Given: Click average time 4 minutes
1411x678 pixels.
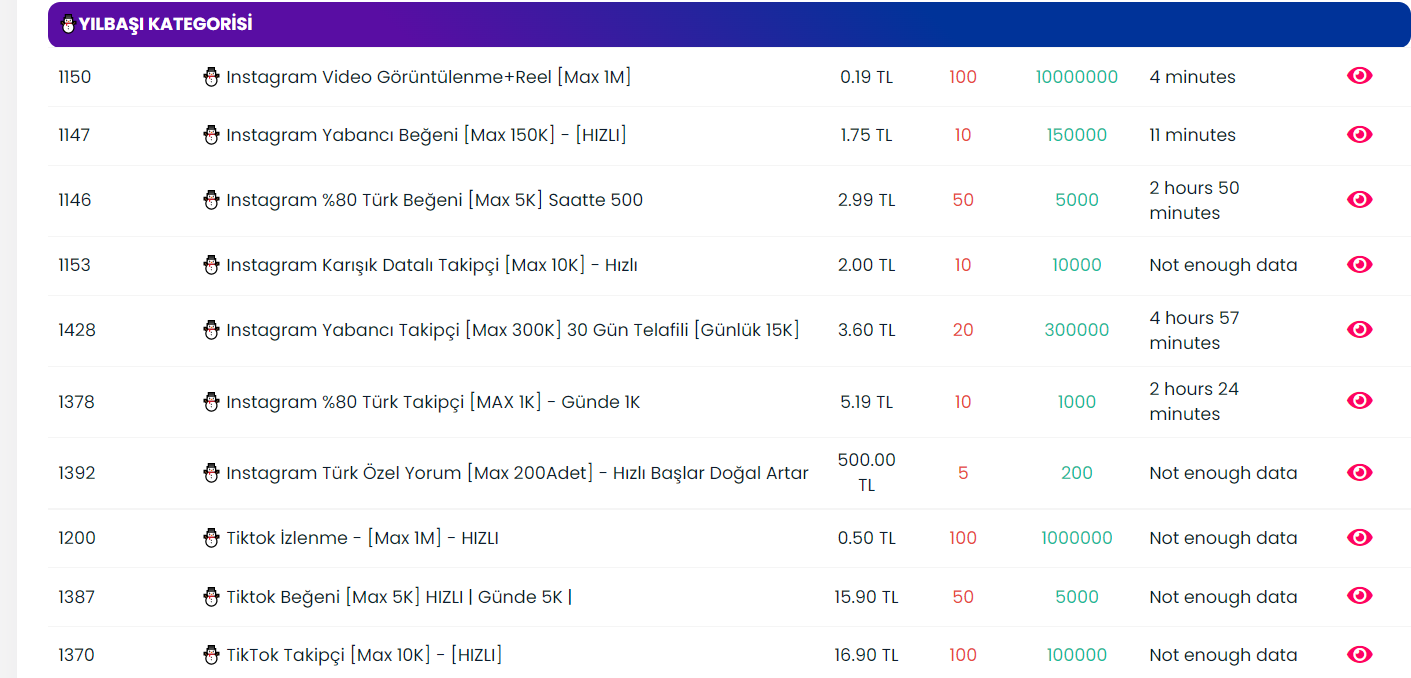Looking at the screenshot, I should coord(1192,77).
